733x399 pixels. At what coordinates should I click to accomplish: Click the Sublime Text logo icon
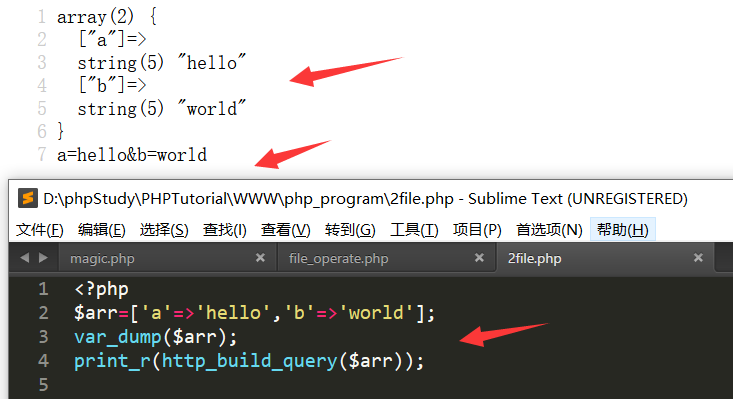pyautogui.click(x=28, y=198)
